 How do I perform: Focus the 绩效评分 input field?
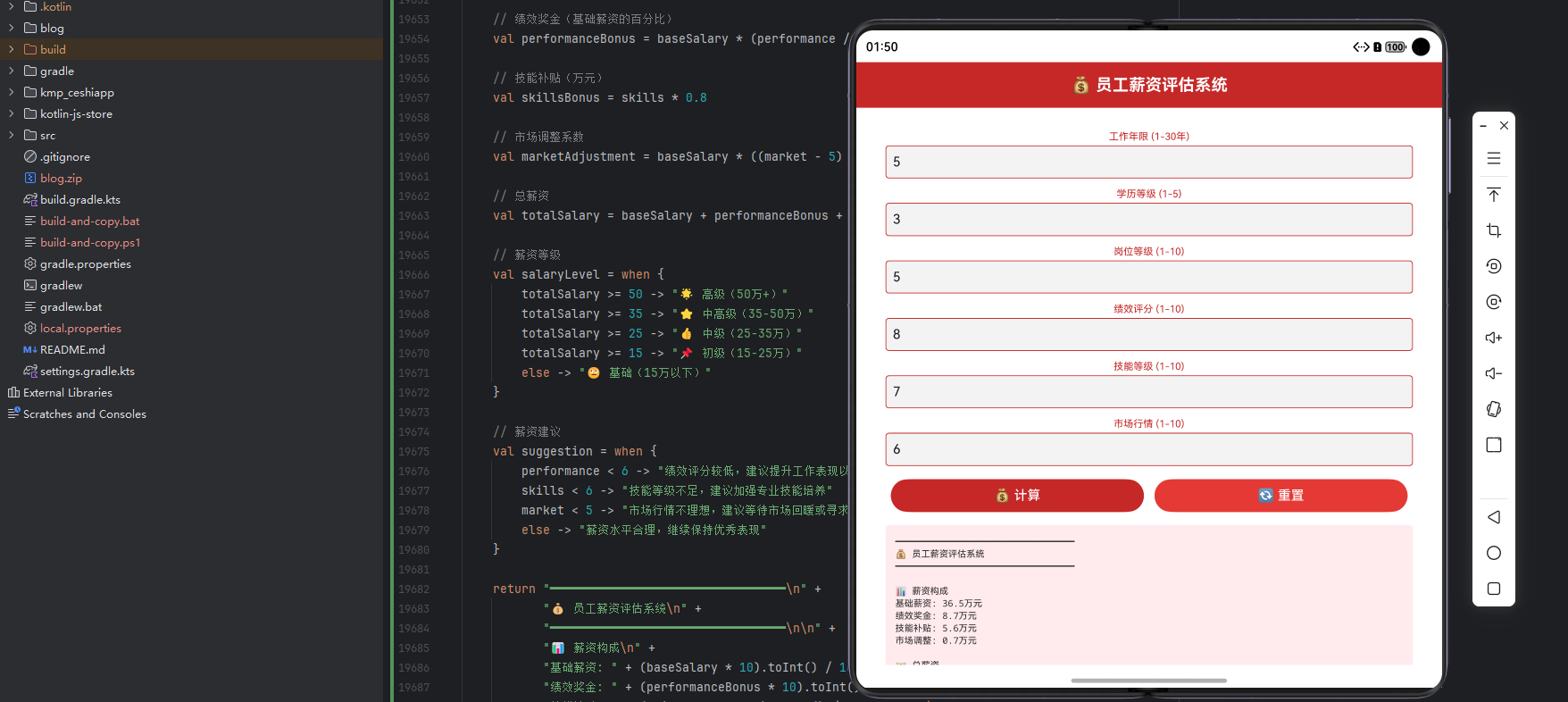pos(1149,334)
